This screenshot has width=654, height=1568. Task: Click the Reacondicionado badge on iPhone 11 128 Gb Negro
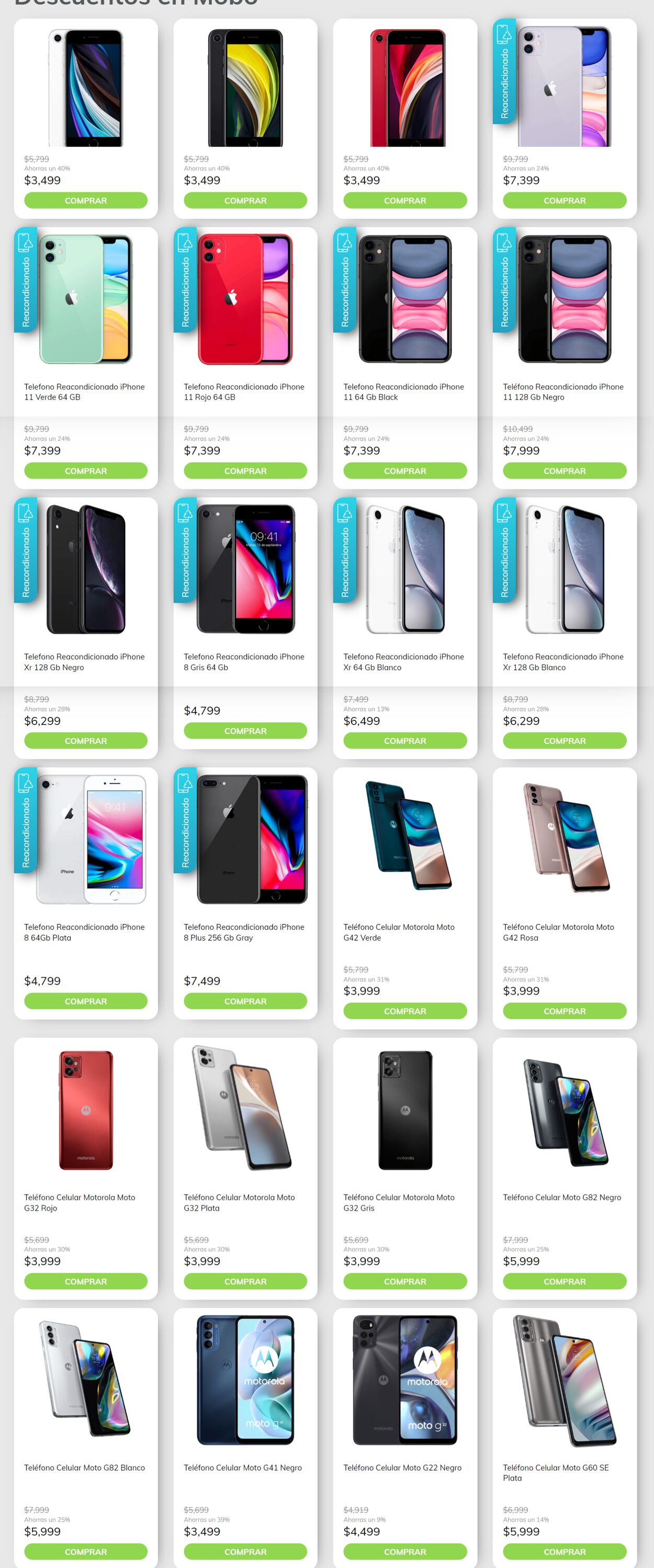[x=504, y=280]
